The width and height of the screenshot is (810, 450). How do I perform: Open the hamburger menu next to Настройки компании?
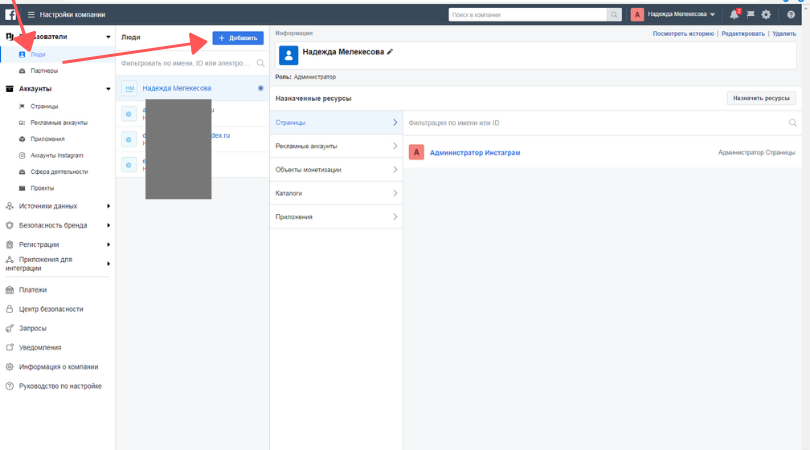coord(31,14)
